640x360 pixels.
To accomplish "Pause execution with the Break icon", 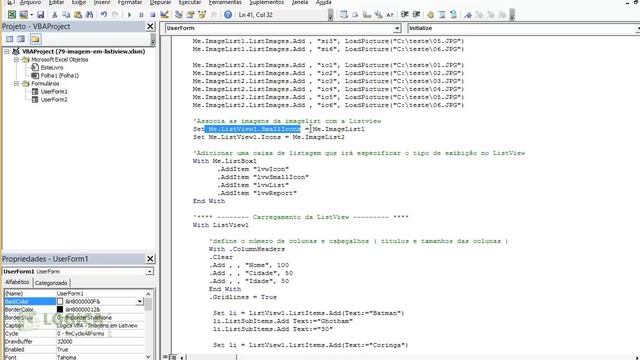I will click(x=141, y=15).
